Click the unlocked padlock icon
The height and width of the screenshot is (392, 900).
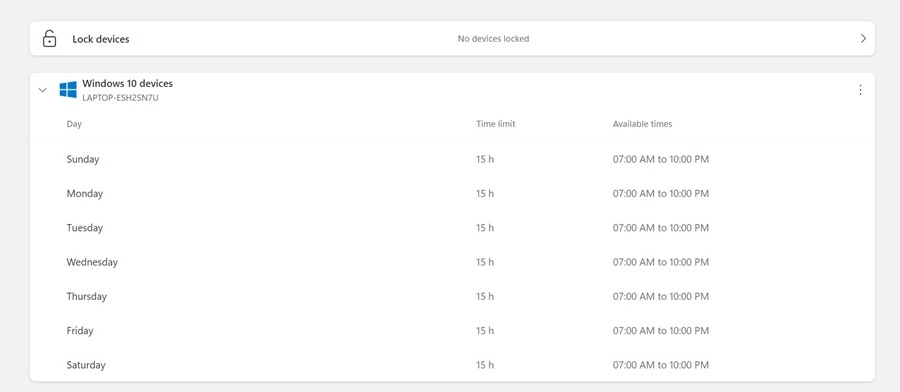pyautogui.click(x=50, y=39)
